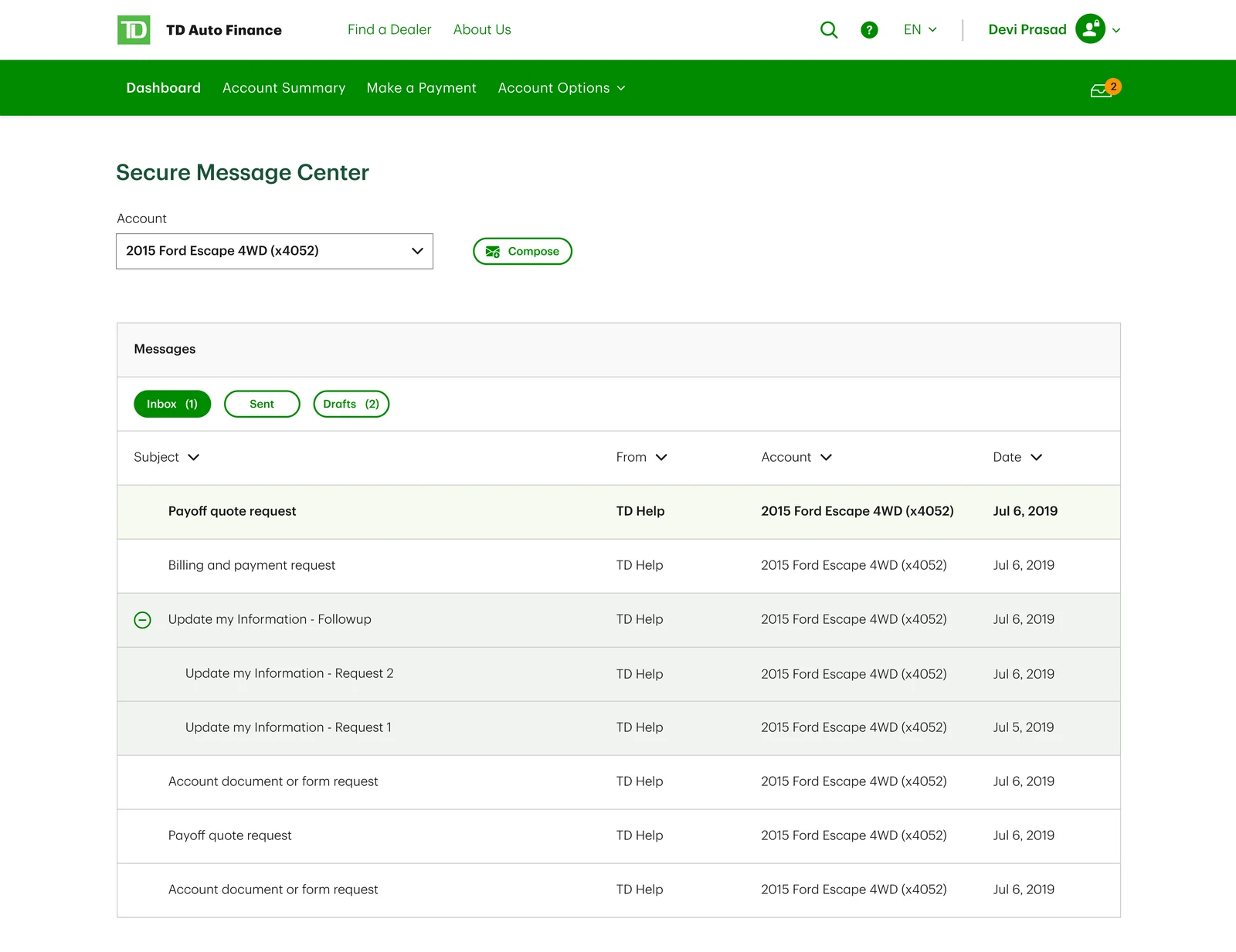Collapse the Update my Information thread icon
Viewport: 1236px width, 952px height.
tap(143, 620)
